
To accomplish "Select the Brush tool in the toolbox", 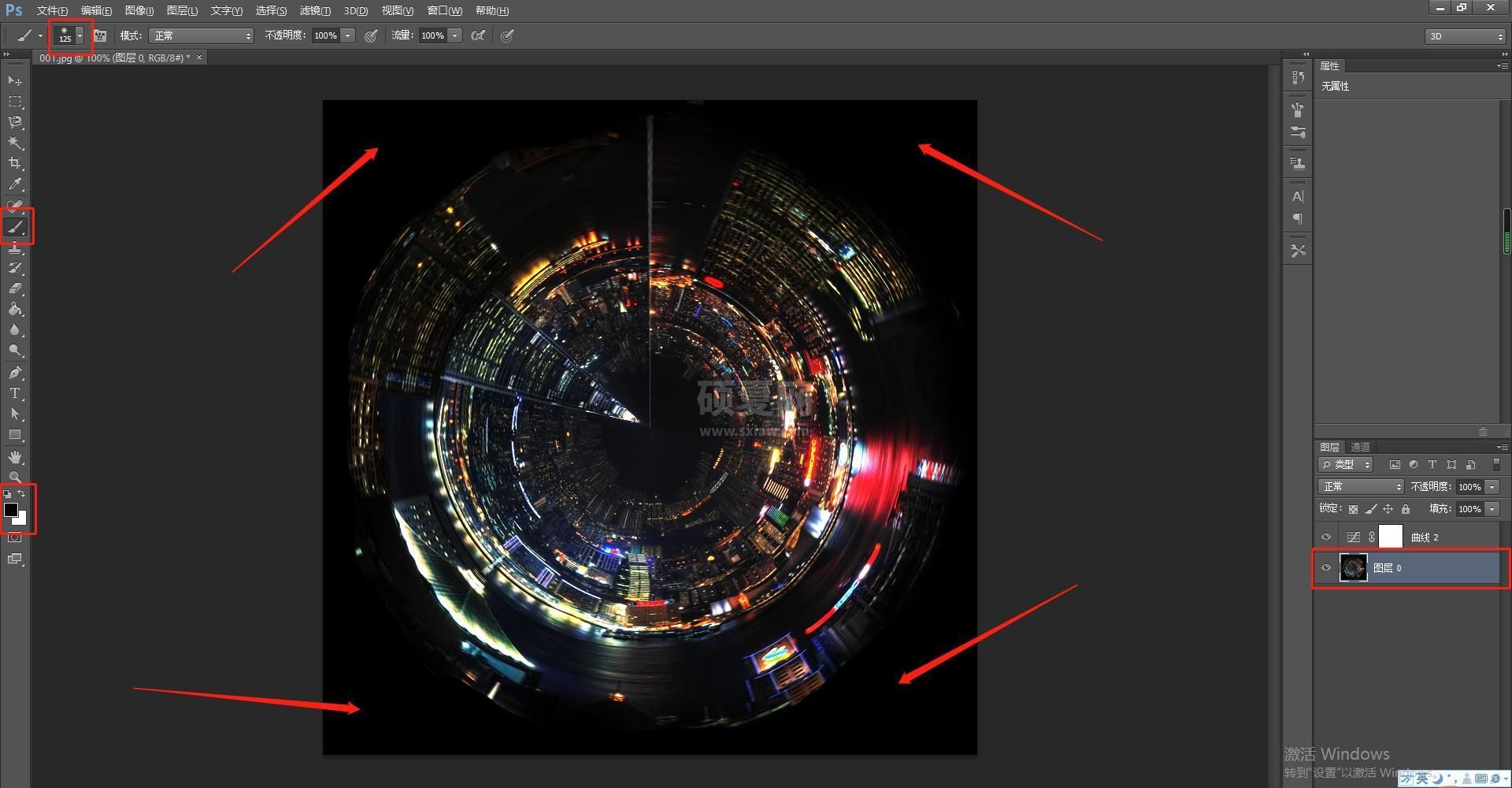I will [x=15, y=228].
